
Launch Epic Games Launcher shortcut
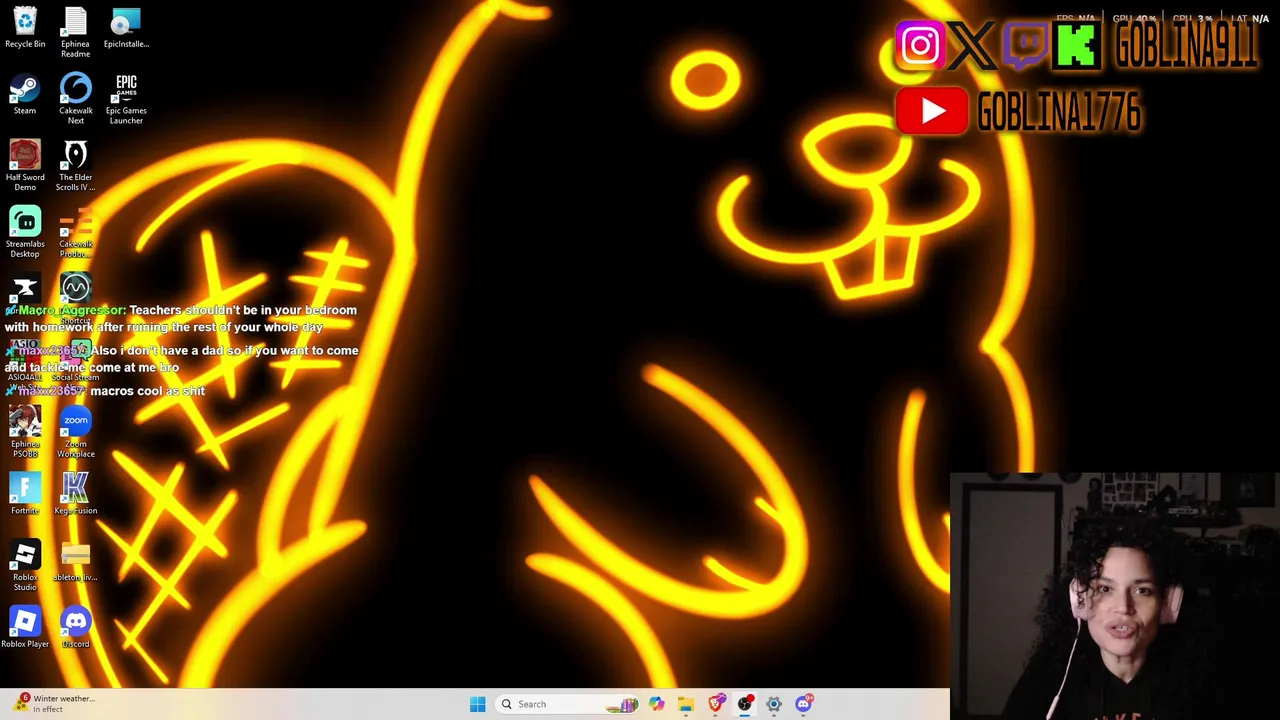coord(126,99)
